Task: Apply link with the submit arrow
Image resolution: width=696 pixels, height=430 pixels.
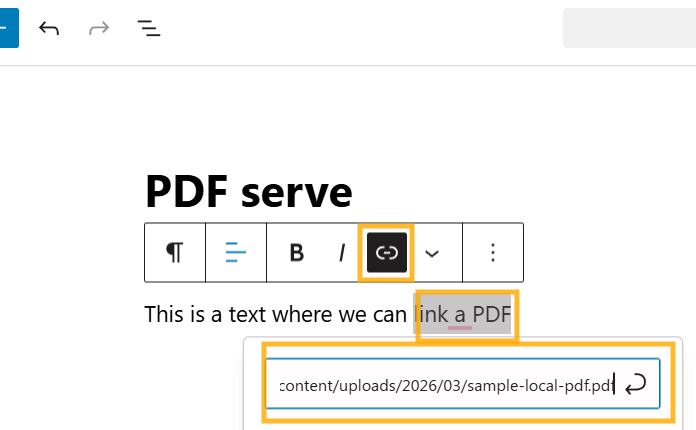Action: point(634,385)
